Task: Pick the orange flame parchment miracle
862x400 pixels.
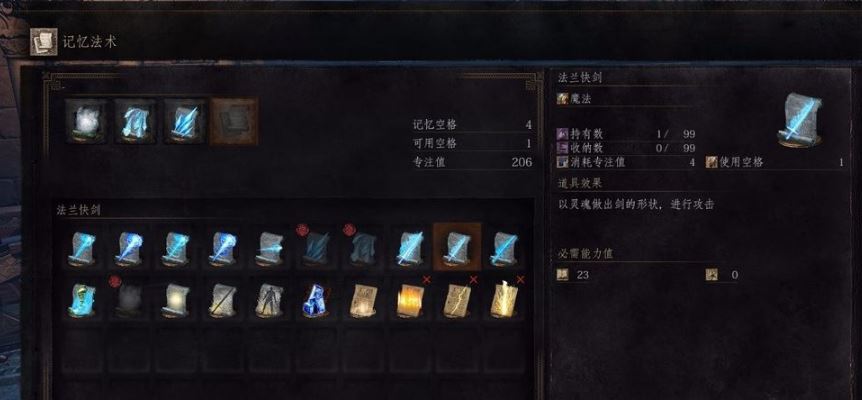Action: click(x=411, y=300)
